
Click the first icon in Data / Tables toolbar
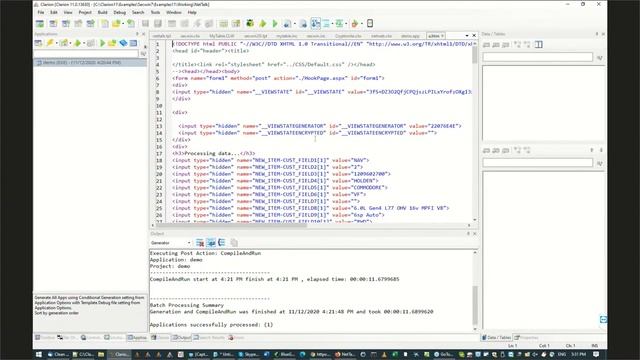(x=486, y=44)
